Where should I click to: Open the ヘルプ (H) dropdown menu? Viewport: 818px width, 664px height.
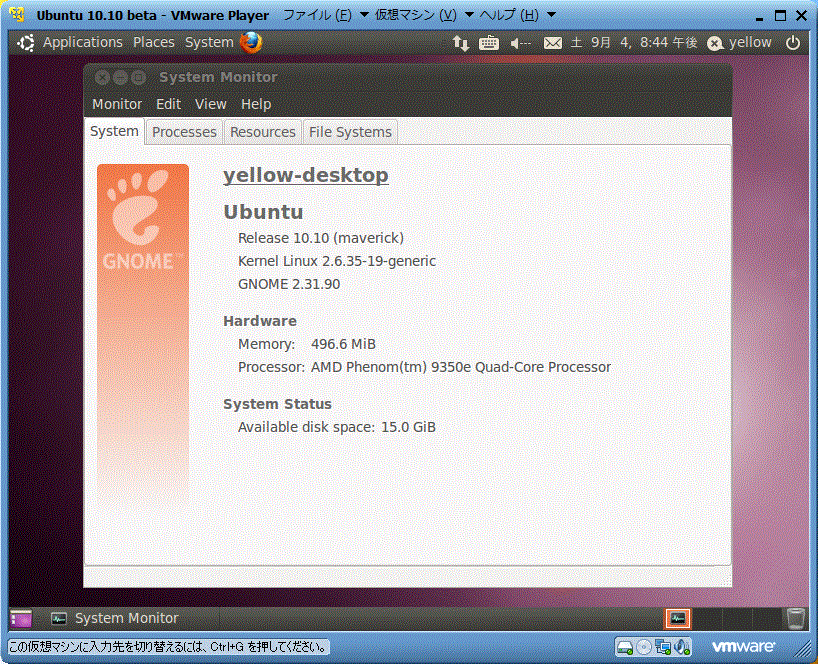[509, 15]
